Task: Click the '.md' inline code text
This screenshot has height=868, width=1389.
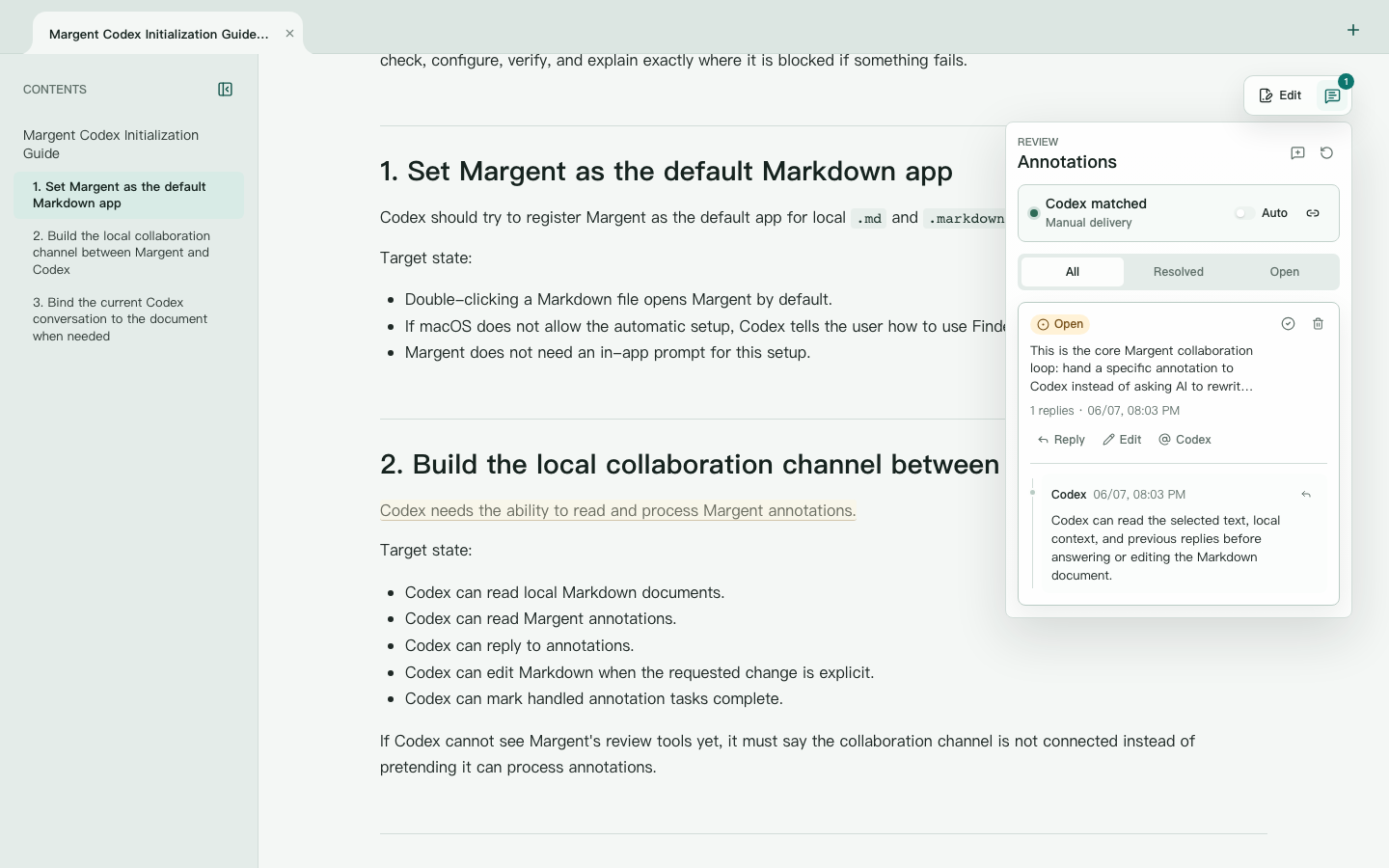Action: tap(869, 218)
